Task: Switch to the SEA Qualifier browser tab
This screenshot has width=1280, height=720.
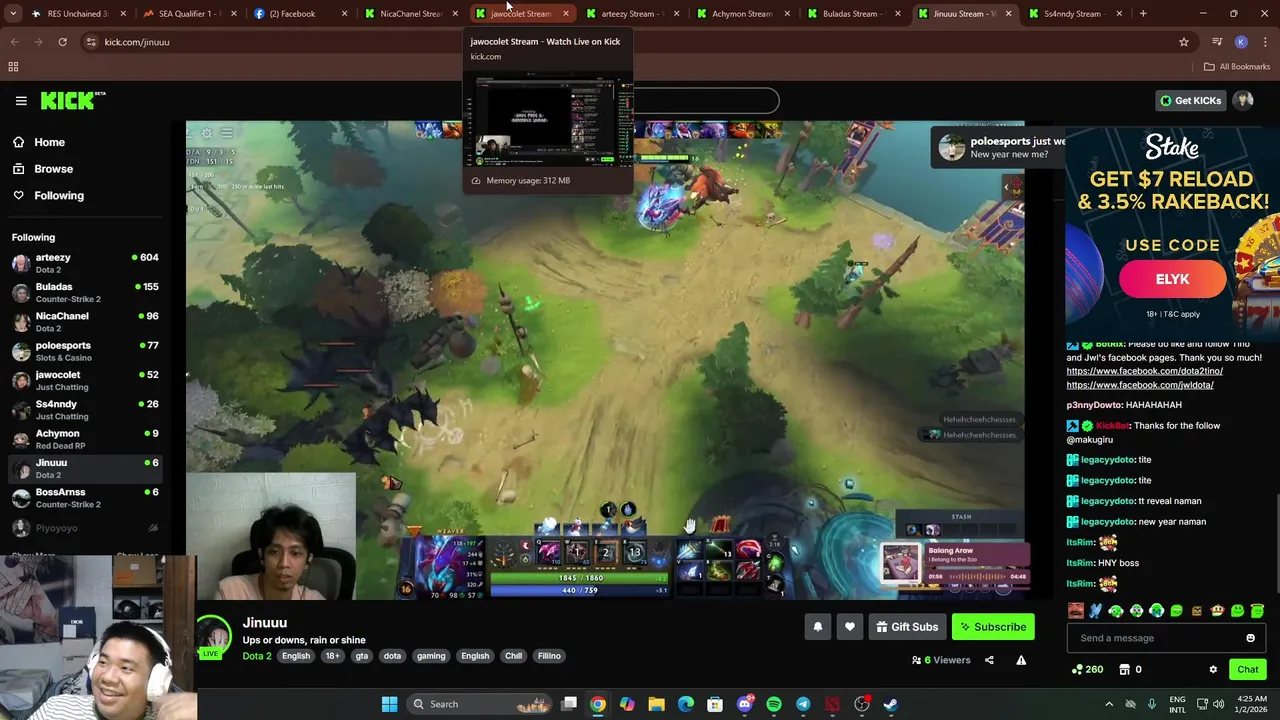Action: pos(187,14)
